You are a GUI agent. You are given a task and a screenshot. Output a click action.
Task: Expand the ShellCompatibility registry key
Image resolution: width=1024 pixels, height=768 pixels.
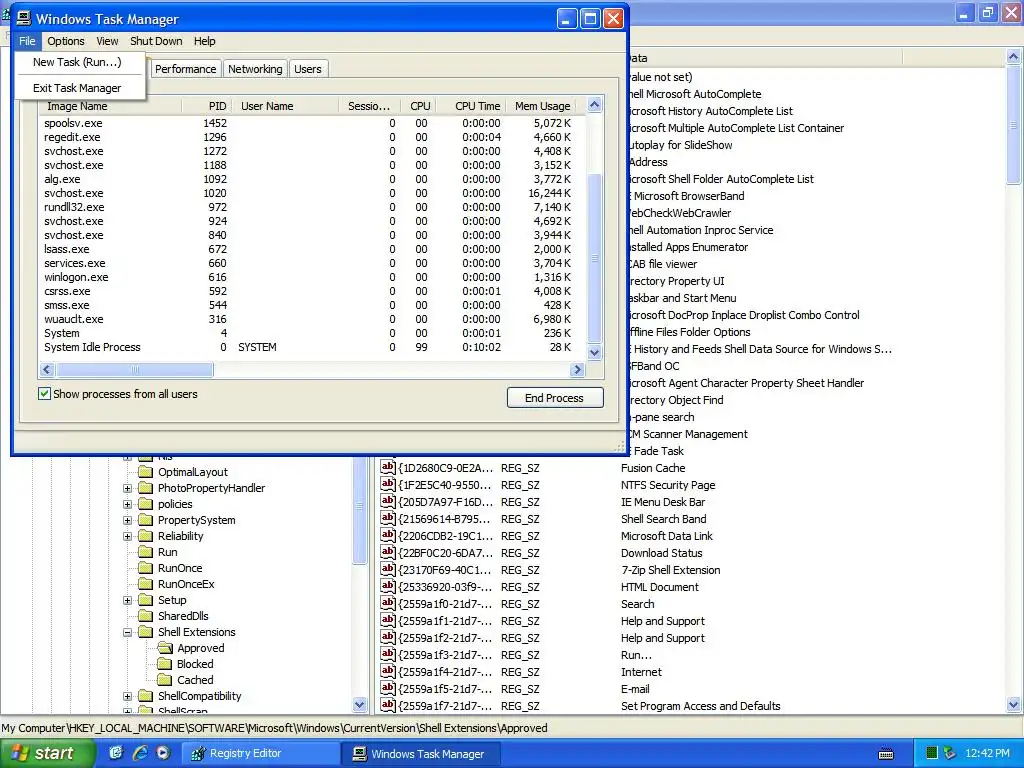point(128,696)
